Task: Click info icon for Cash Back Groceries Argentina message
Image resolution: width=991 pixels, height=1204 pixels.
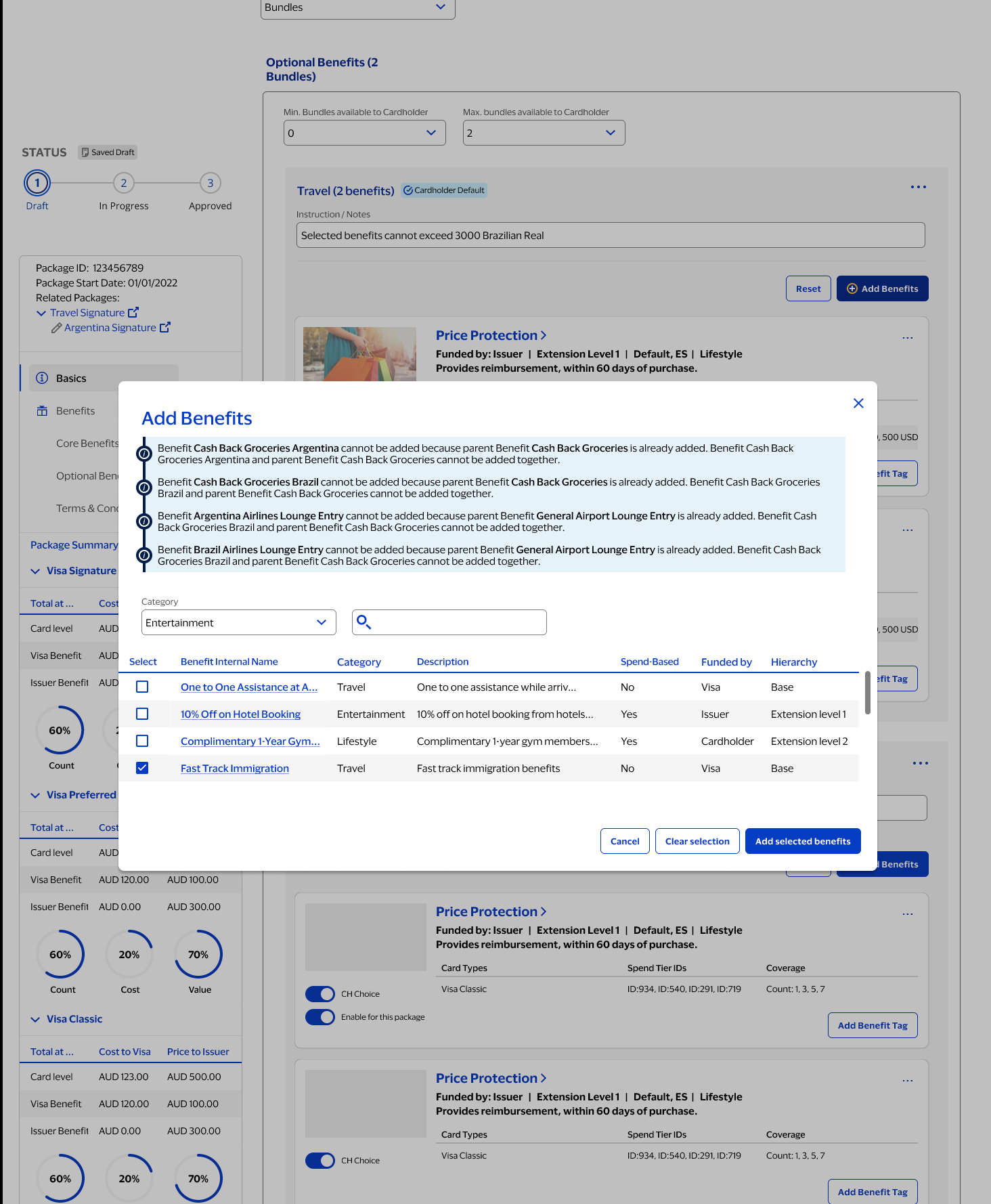Action: (144, 454)
